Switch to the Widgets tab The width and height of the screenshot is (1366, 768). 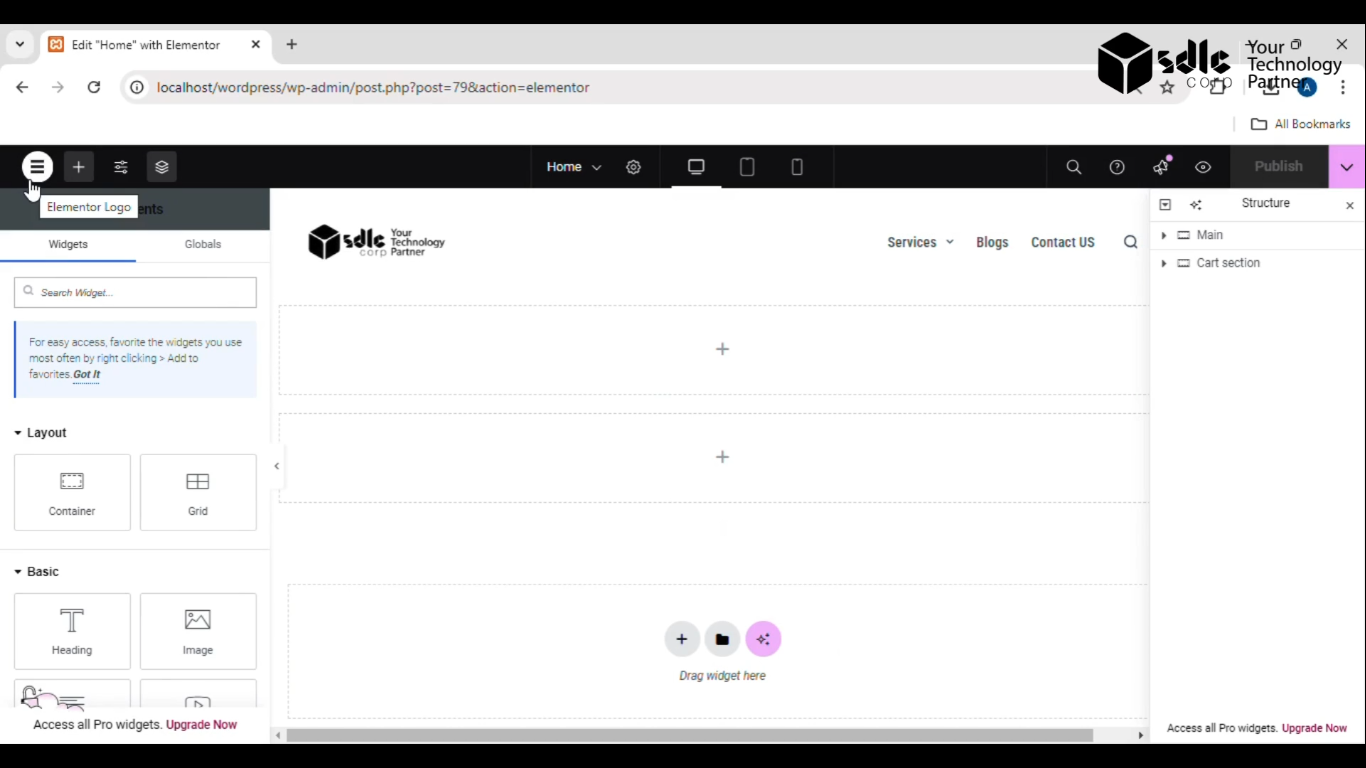68,244
